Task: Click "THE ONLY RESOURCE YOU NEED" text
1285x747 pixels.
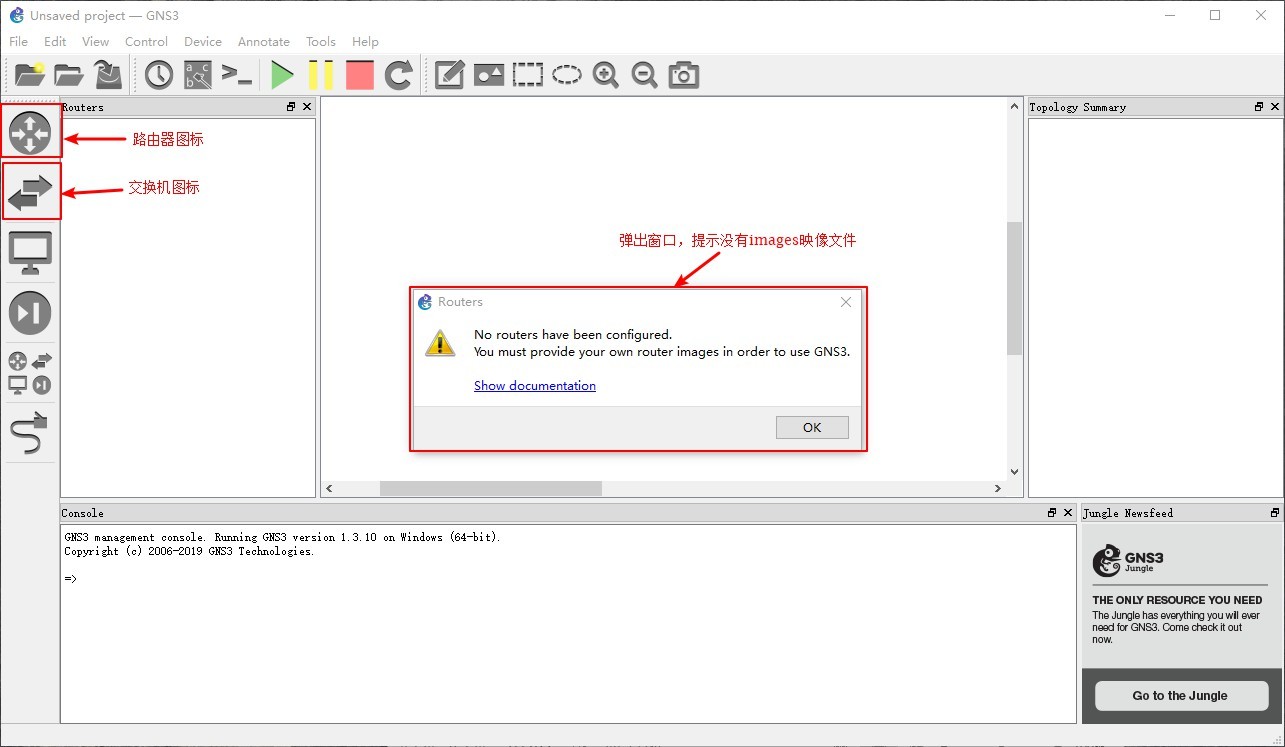Action: click(x=1177, y=600)
